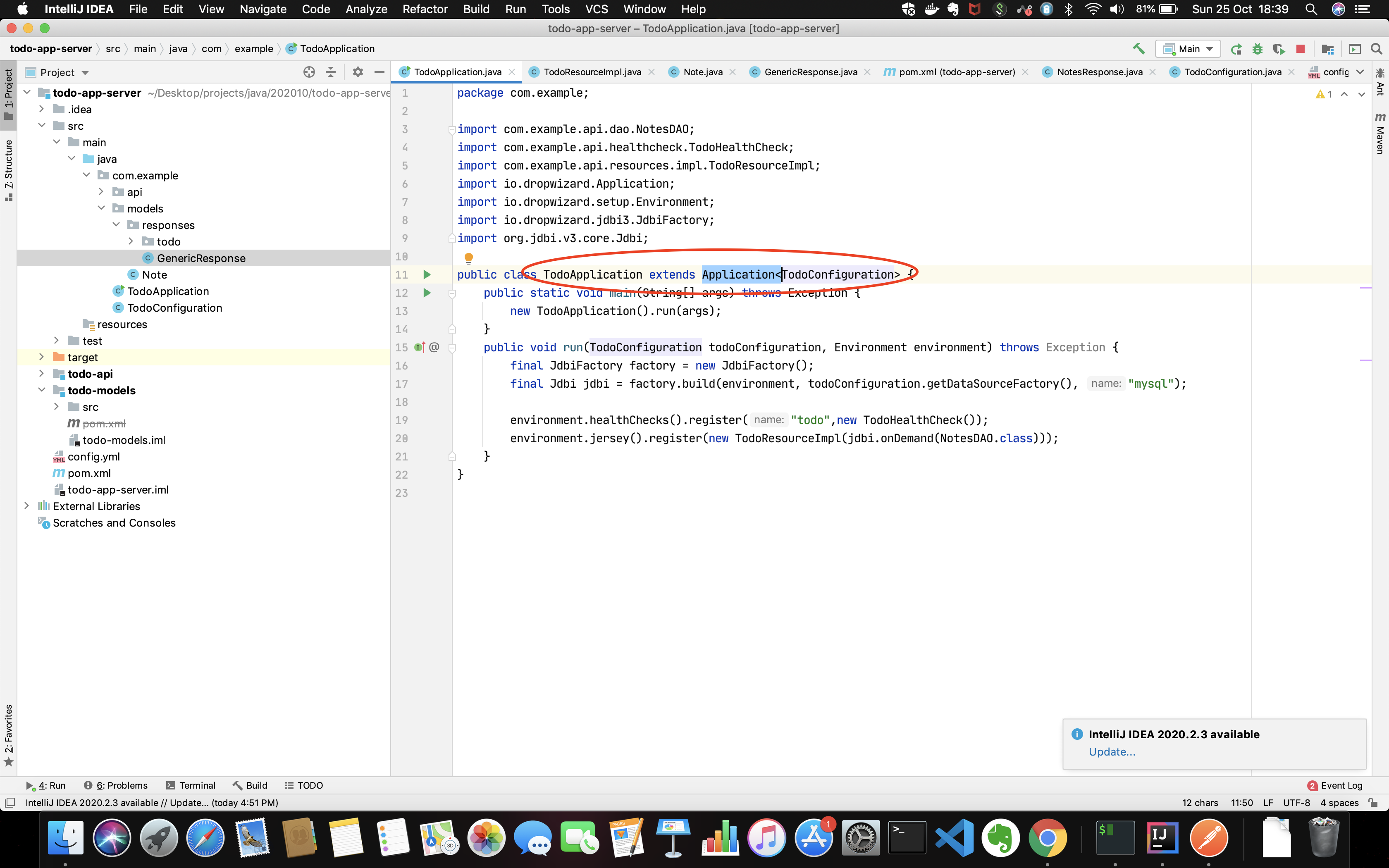Click the Search Everywhere magnifier in the toolbar
This screenshot has width=1389, height=868.
[x=1376, y=49]
